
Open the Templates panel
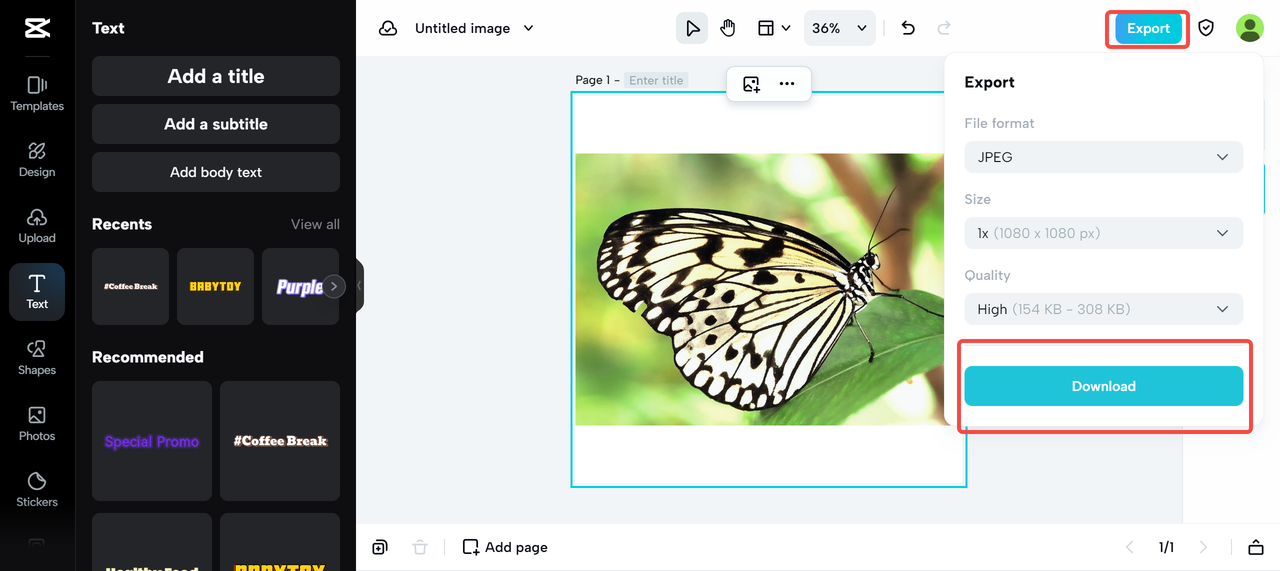click(37, 94)
